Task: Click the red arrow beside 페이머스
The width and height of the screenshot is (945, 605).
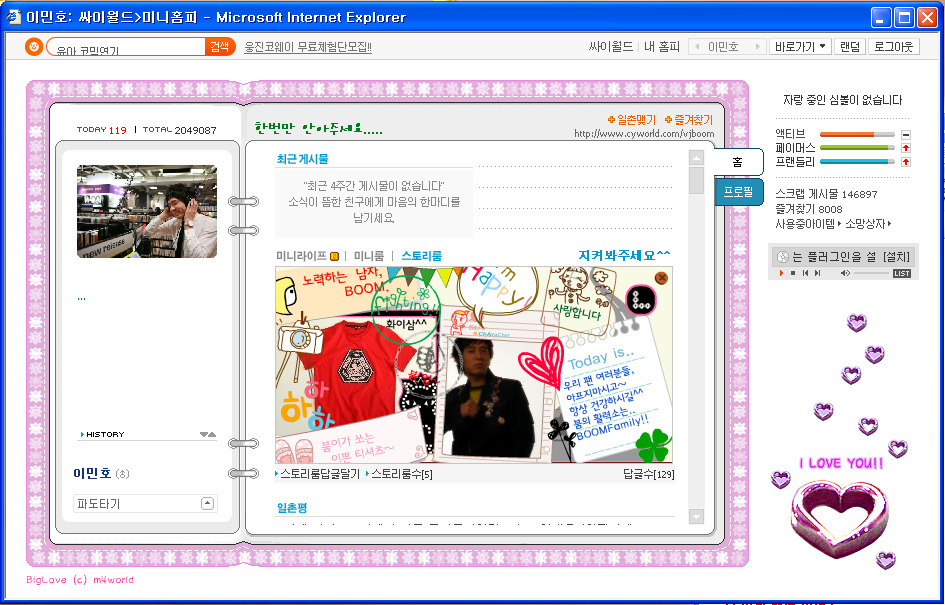Action: (906, 148)
